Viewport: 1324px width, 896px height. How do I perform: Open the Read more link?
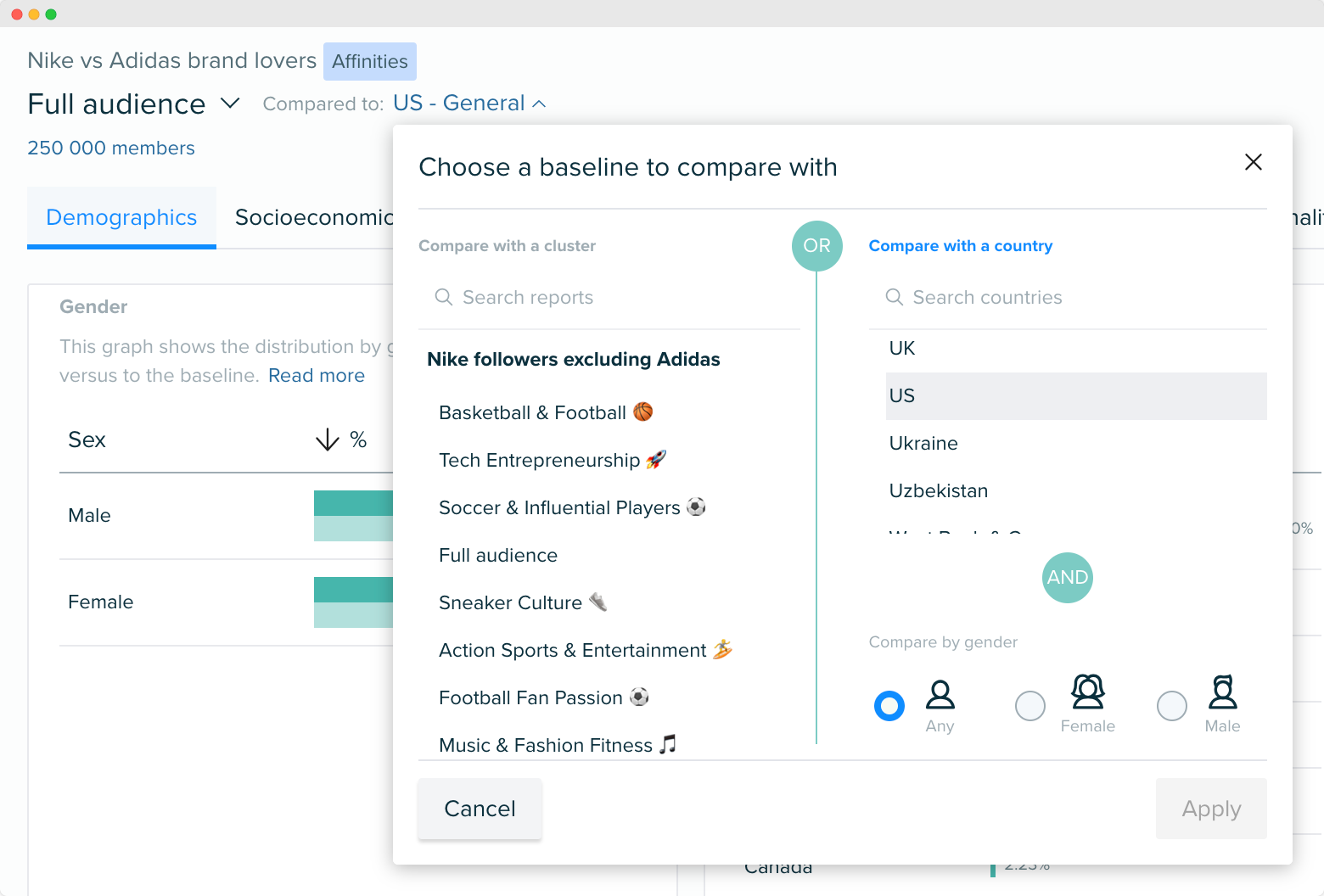click(317, 375)
